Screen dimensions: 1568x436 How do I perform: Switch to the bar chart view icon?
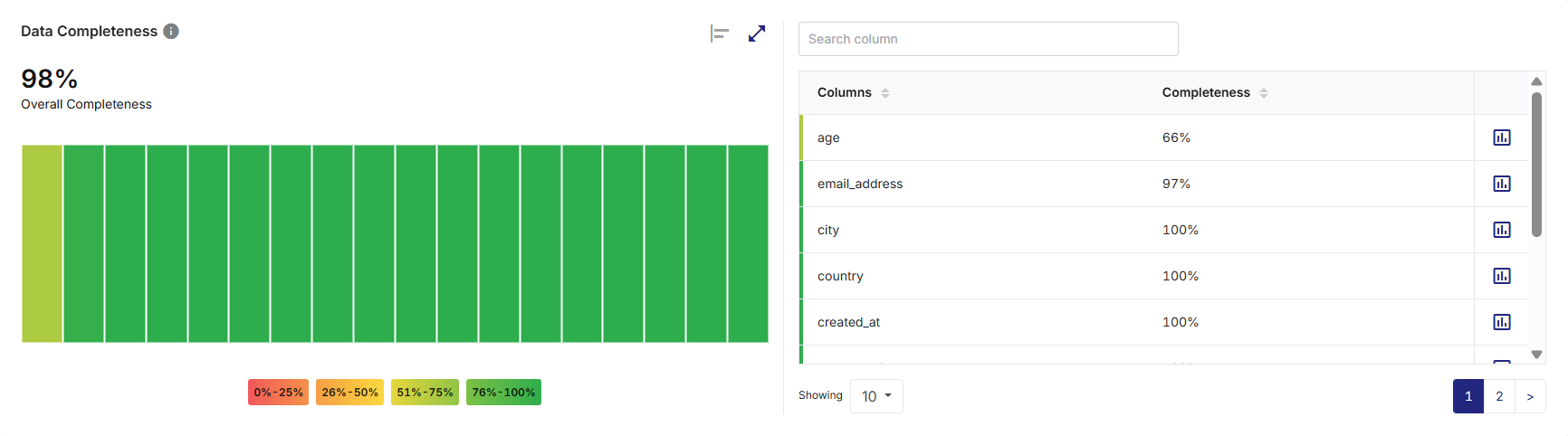point(720,33)
